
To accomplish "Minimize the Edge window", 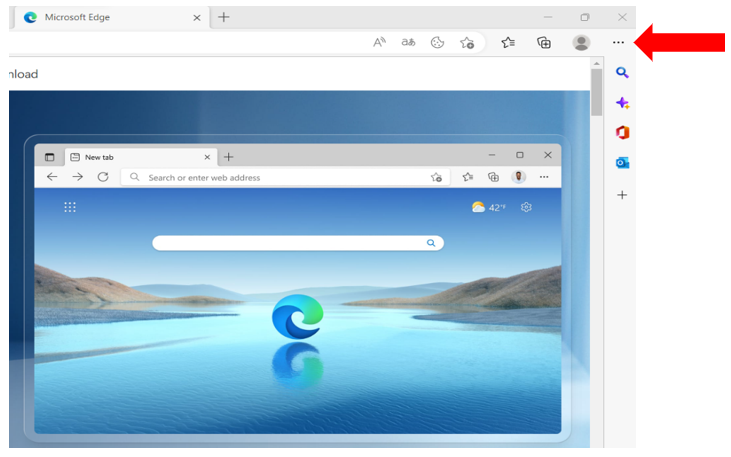I will click(548, 17).
